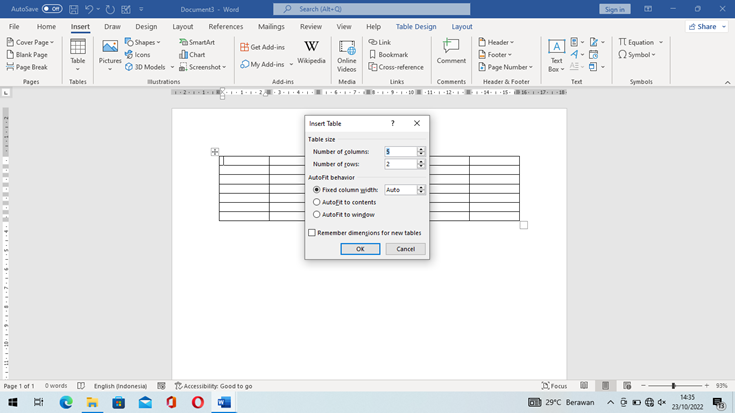Open Microsoft Edge from taskbar
Viewport: 735px width, 413px height.
tap(66, 402)
